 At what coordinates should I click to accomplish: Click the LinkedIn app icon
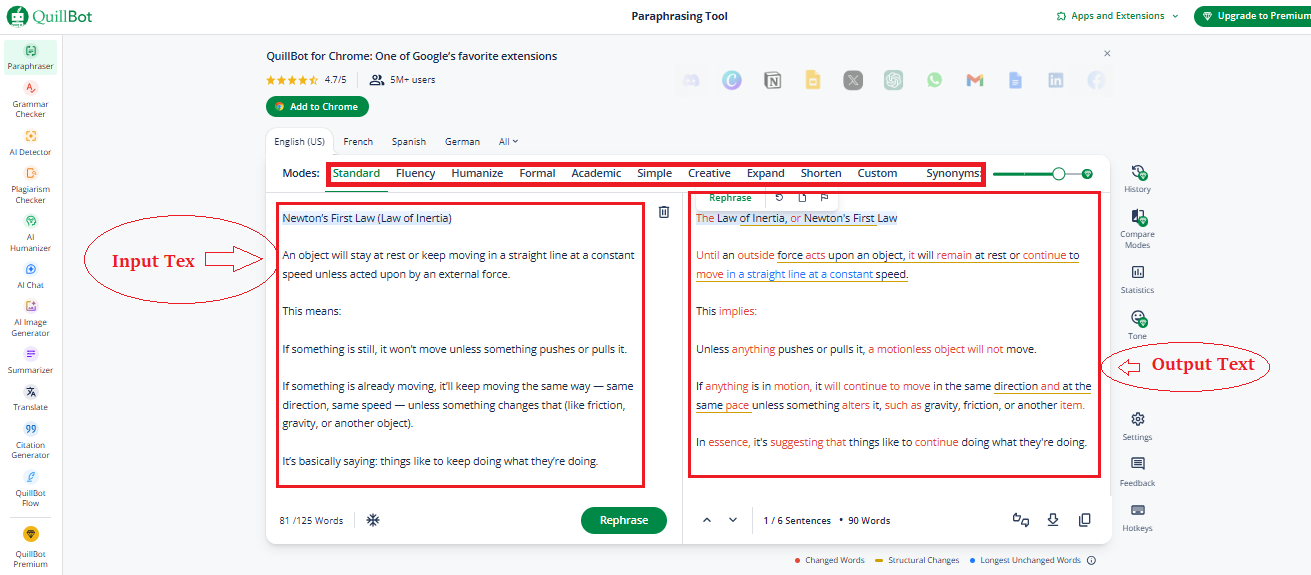pyautogui.click(x=1056, y=80)
